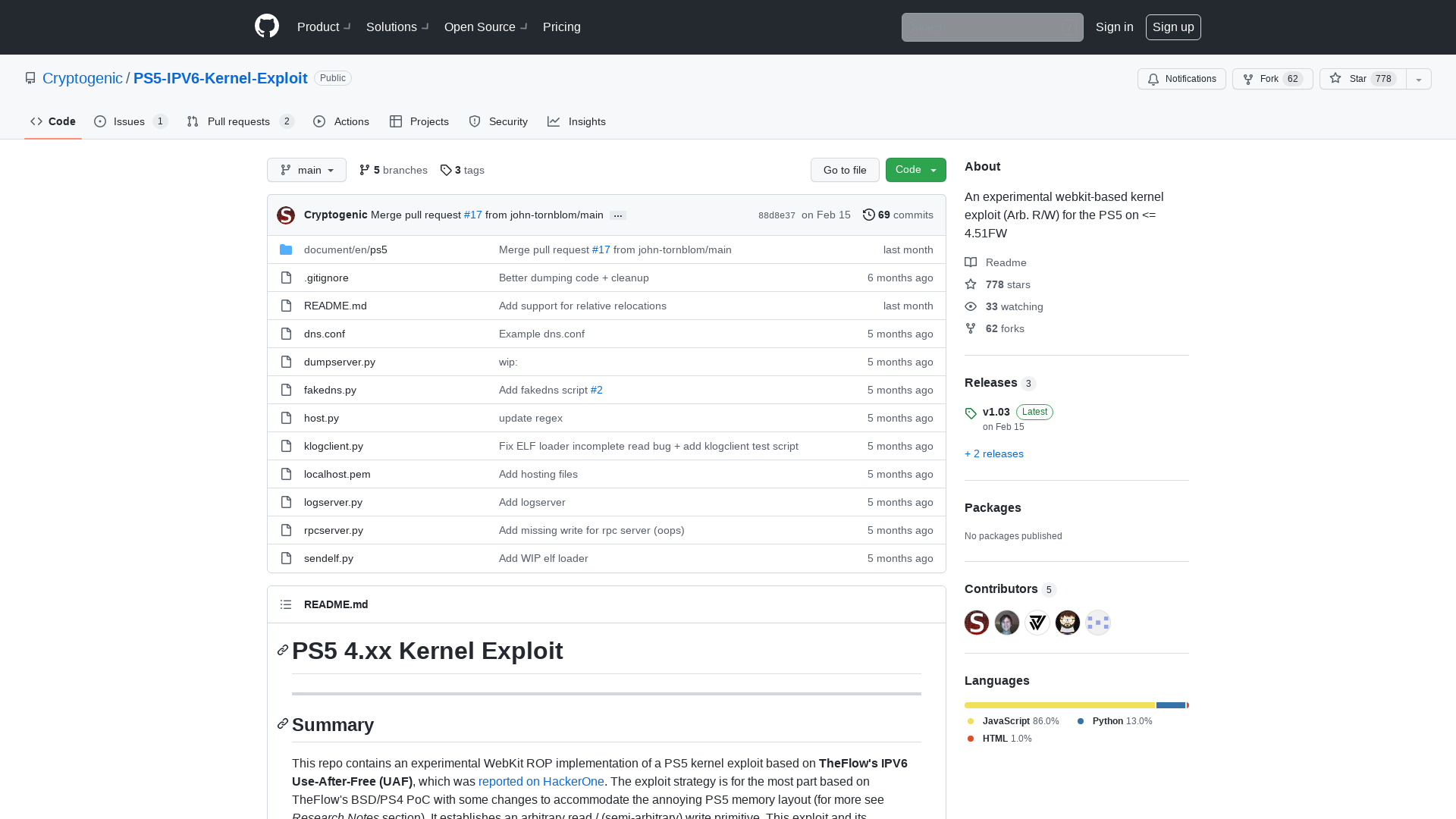The height and width of the screenshot is (819, 1456).
Task: Click the reported on HackerOne link
Action: click(541, 781)
